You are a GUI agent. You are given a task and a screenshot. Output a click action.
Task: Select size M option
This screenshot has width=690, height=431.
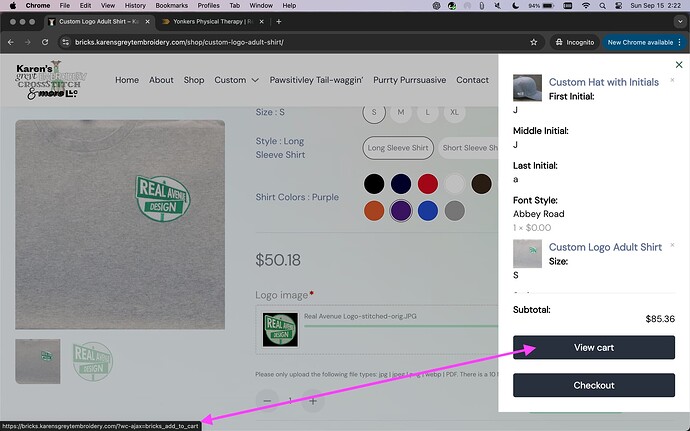tap(400, 112)
